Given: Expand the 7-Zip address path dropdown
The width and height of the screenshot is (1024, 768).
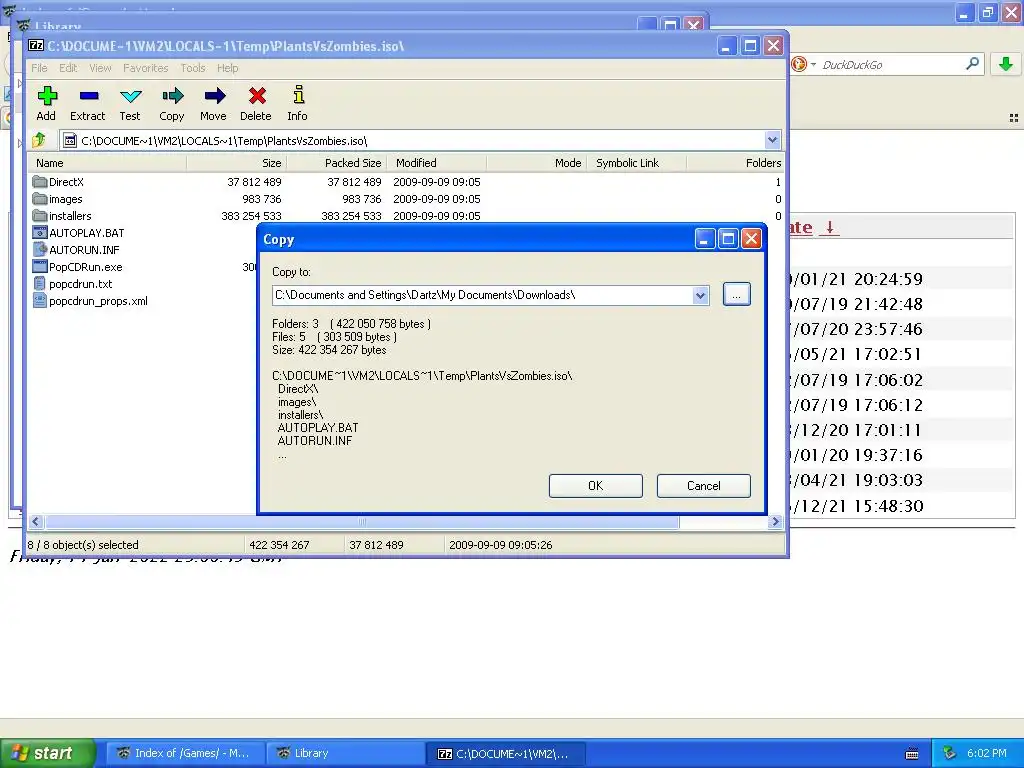Looking at the screenshot, I should coord(772,140).
